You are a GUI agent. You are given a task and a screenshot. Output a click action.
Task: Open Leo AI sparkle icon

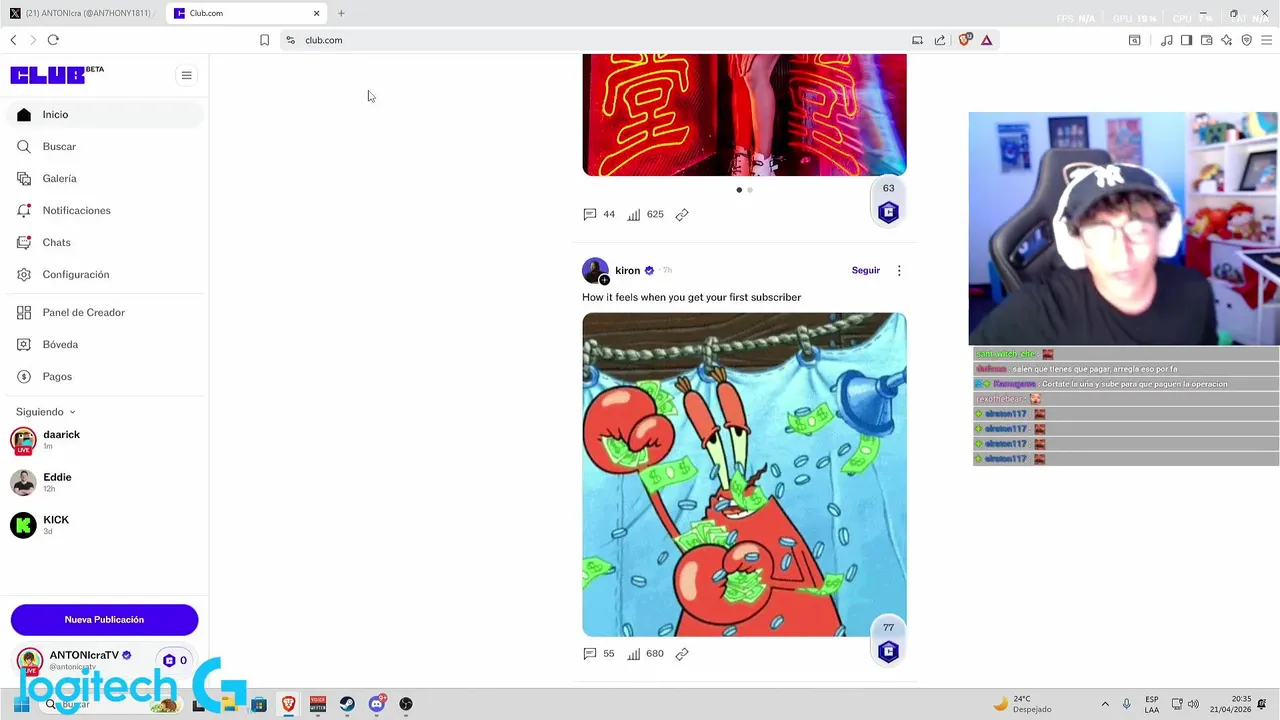coord(1227,40)
